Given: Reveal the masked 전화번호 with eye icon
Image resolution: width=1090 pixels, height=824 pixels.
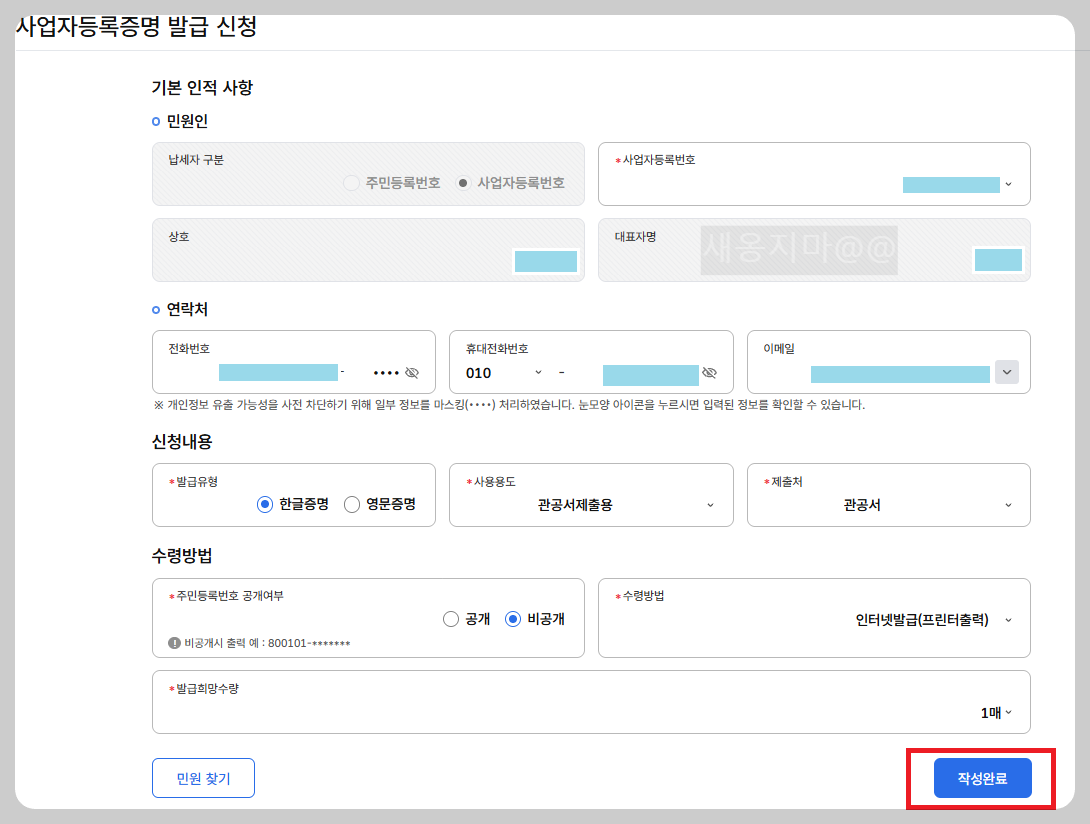Looking at the screenshot, I should (x=412, y=373).
